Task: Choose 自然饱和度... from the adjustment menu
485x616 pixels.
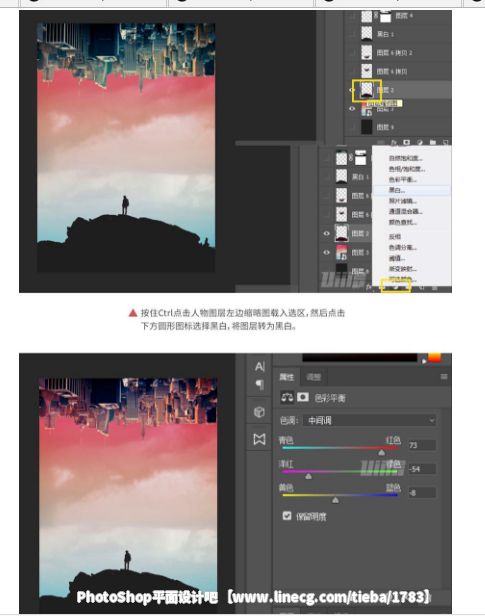Action: tap(411, 158)
